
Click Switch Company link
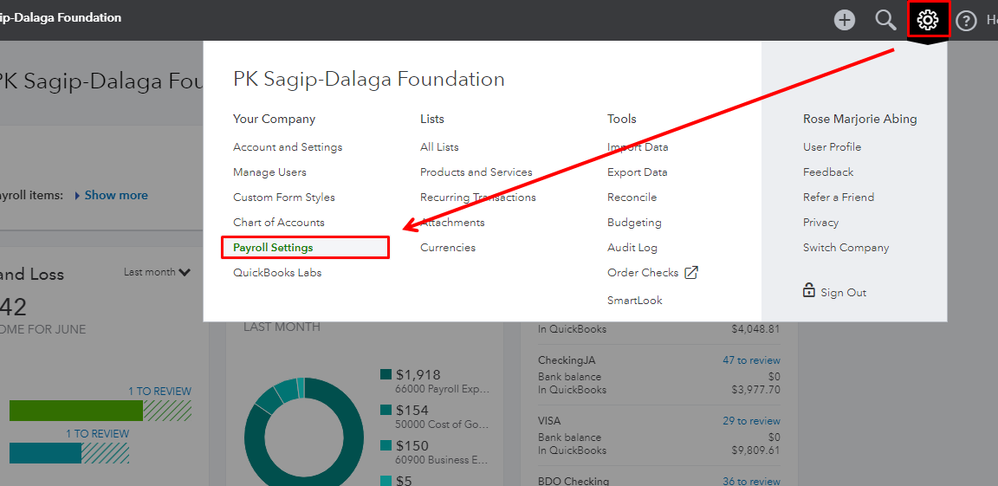[x=845, y=247]
